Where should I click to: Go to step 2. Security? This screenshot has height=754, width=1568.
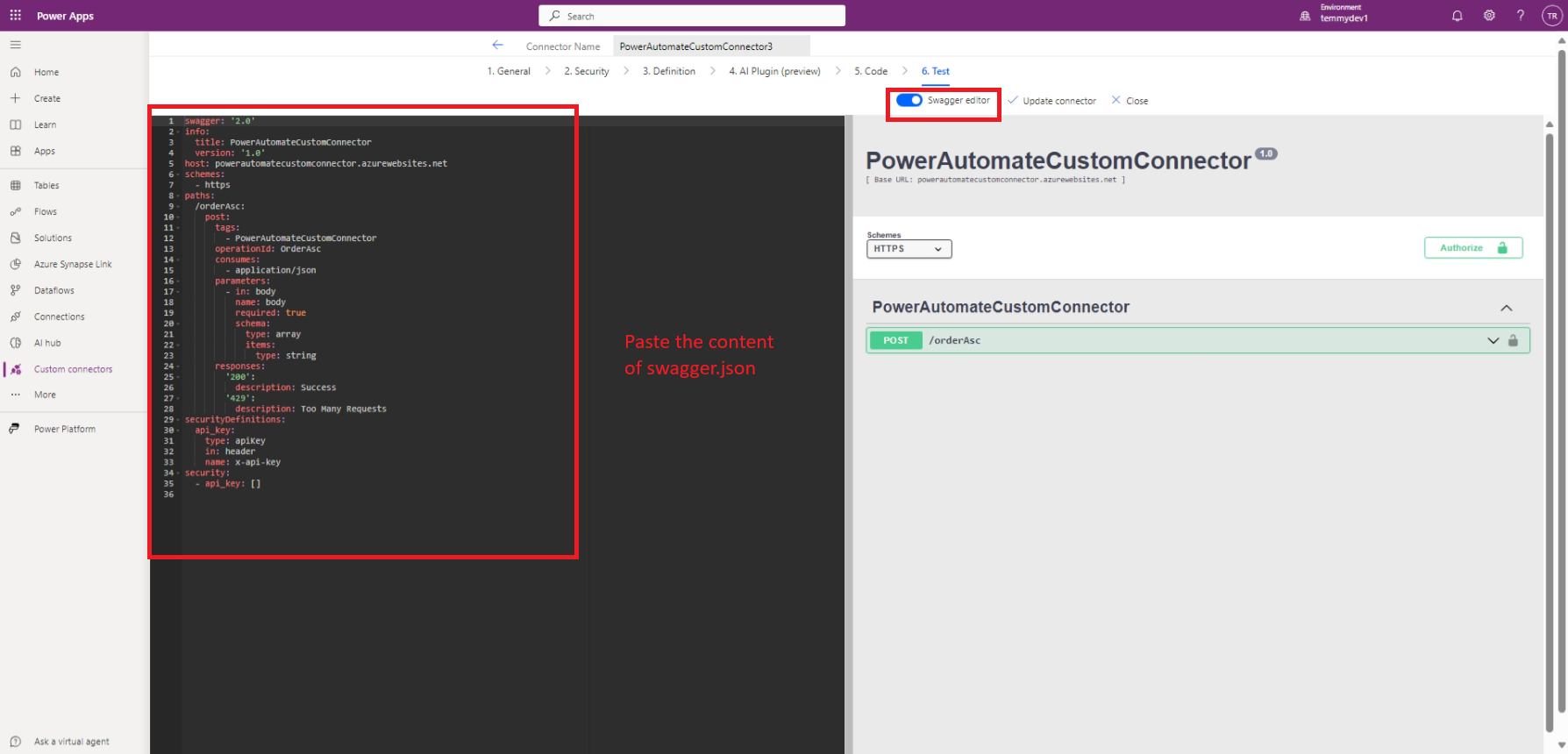click(587, 71)
